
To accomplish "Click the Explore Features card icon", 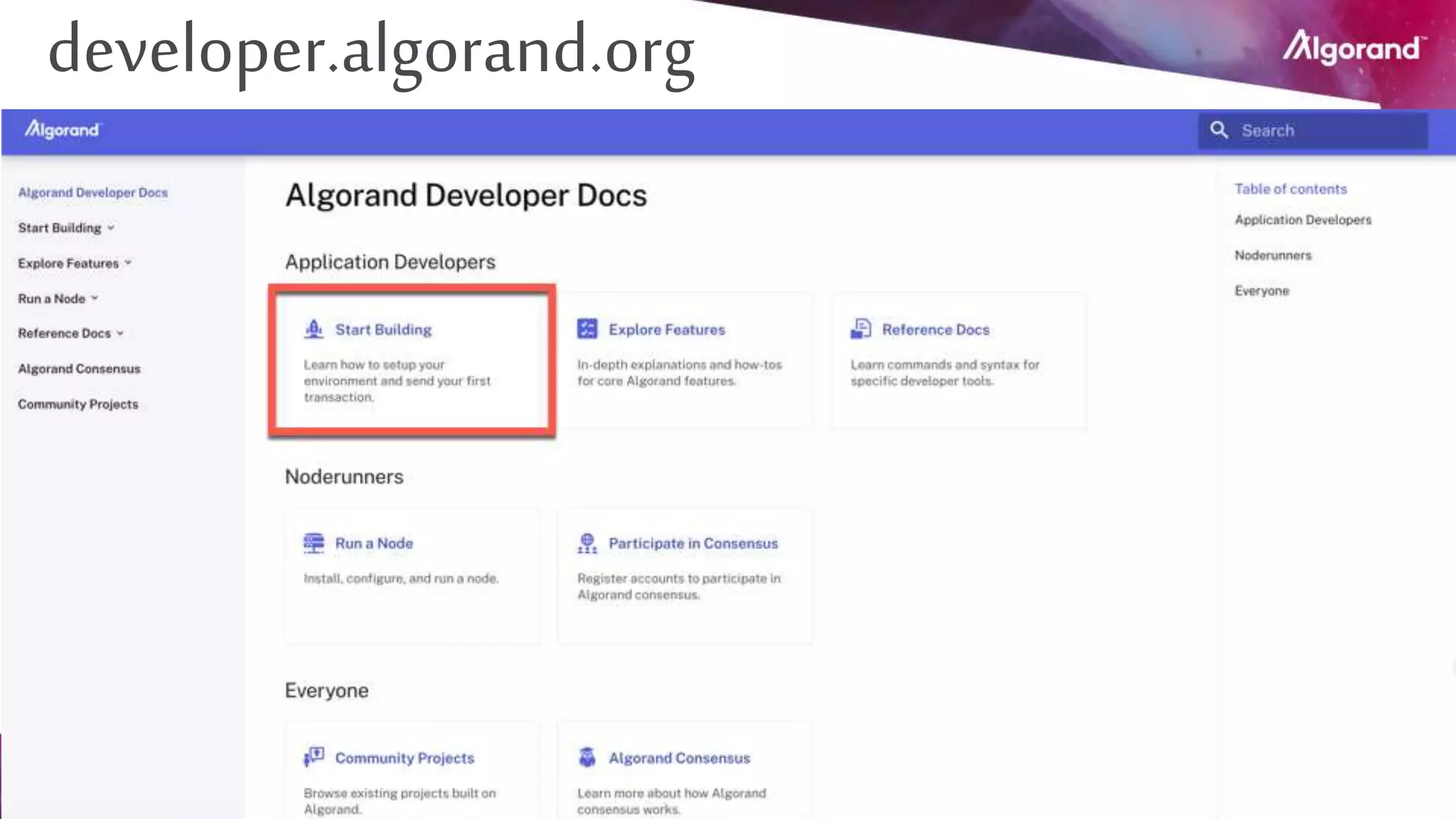I will point(587,329).
